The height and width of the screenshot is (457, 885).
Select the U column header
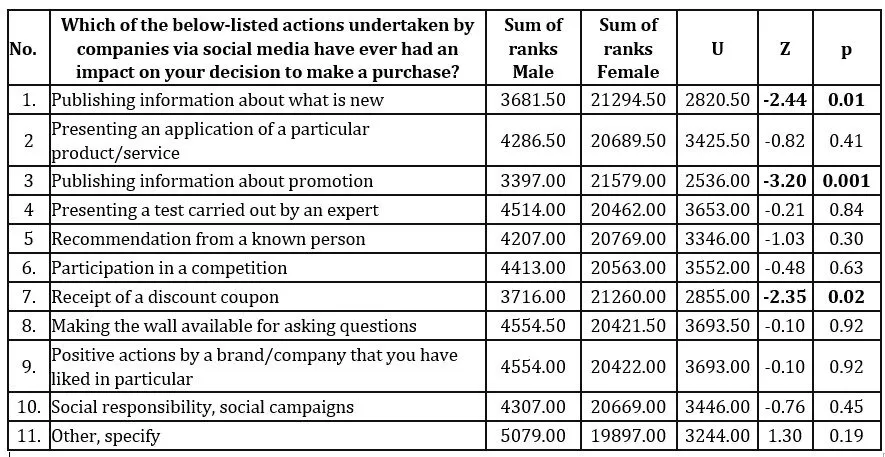point(717,48)
